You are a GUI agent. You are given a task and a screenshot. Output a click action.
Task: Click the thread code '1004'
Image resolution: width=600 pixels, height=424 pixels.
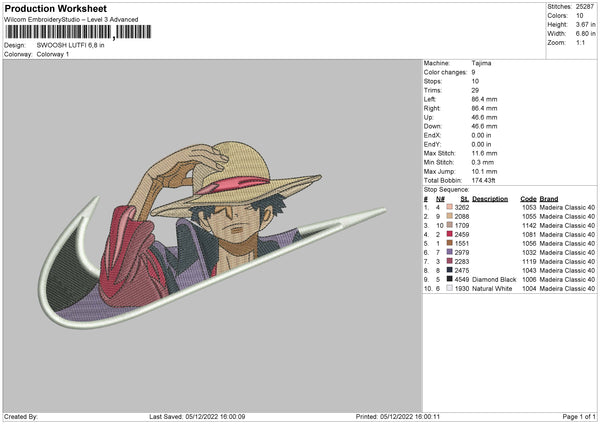point(529,289)
